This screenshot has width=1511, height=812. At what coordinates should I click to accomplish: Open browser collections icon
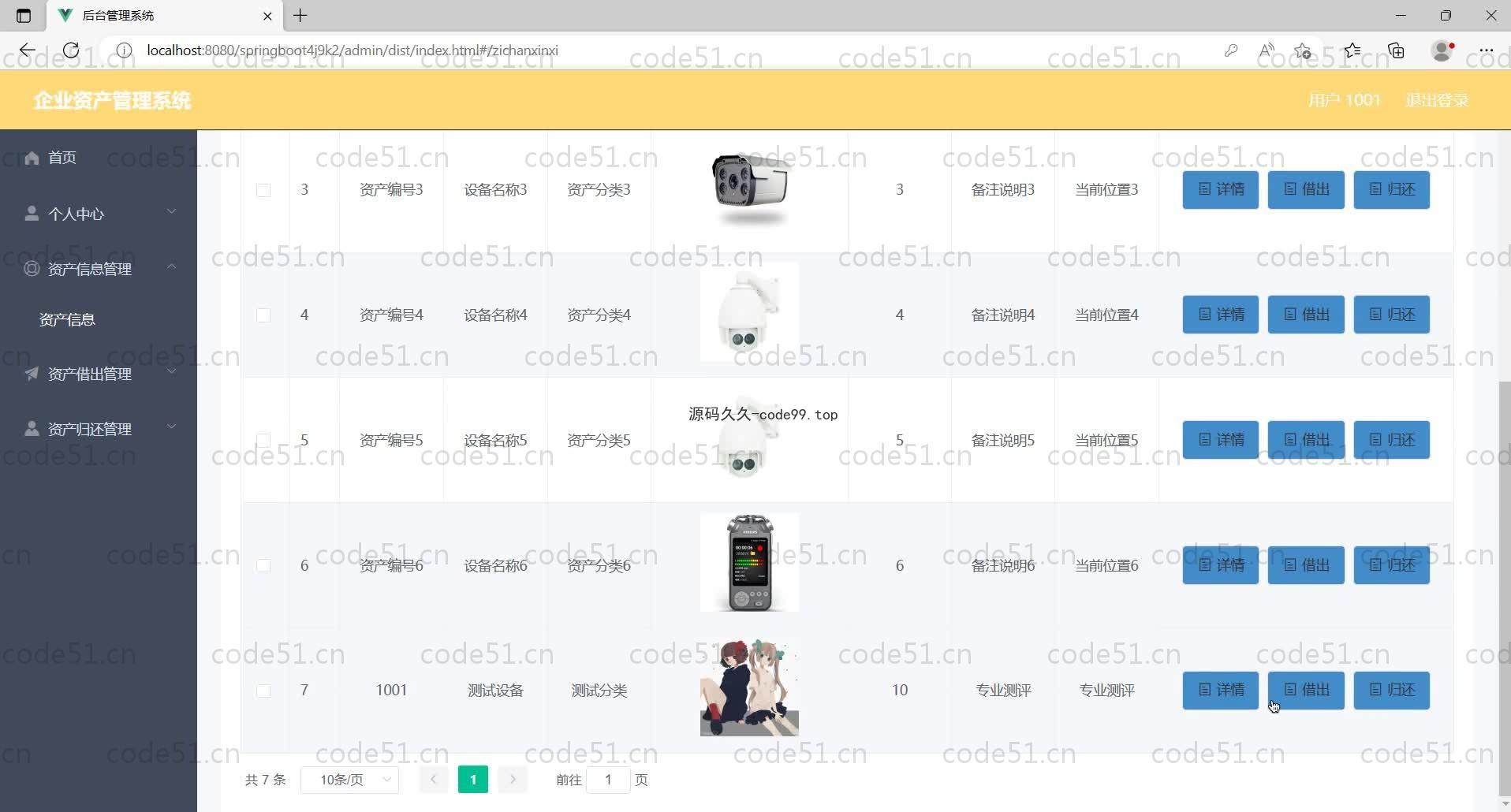[x=1396, y=50]
